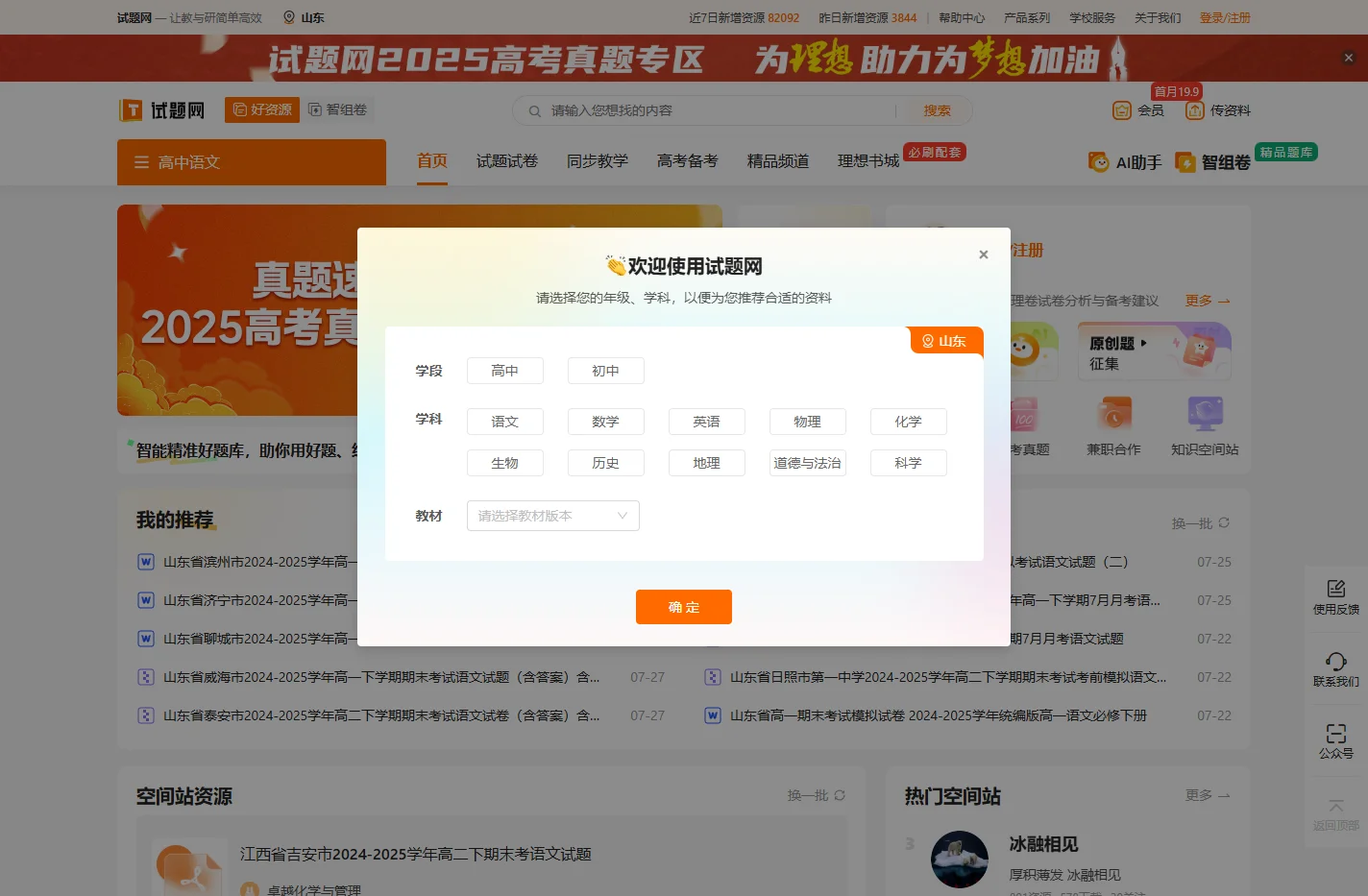Click 更多 link in 热门空间站

tap(1207, 795)
